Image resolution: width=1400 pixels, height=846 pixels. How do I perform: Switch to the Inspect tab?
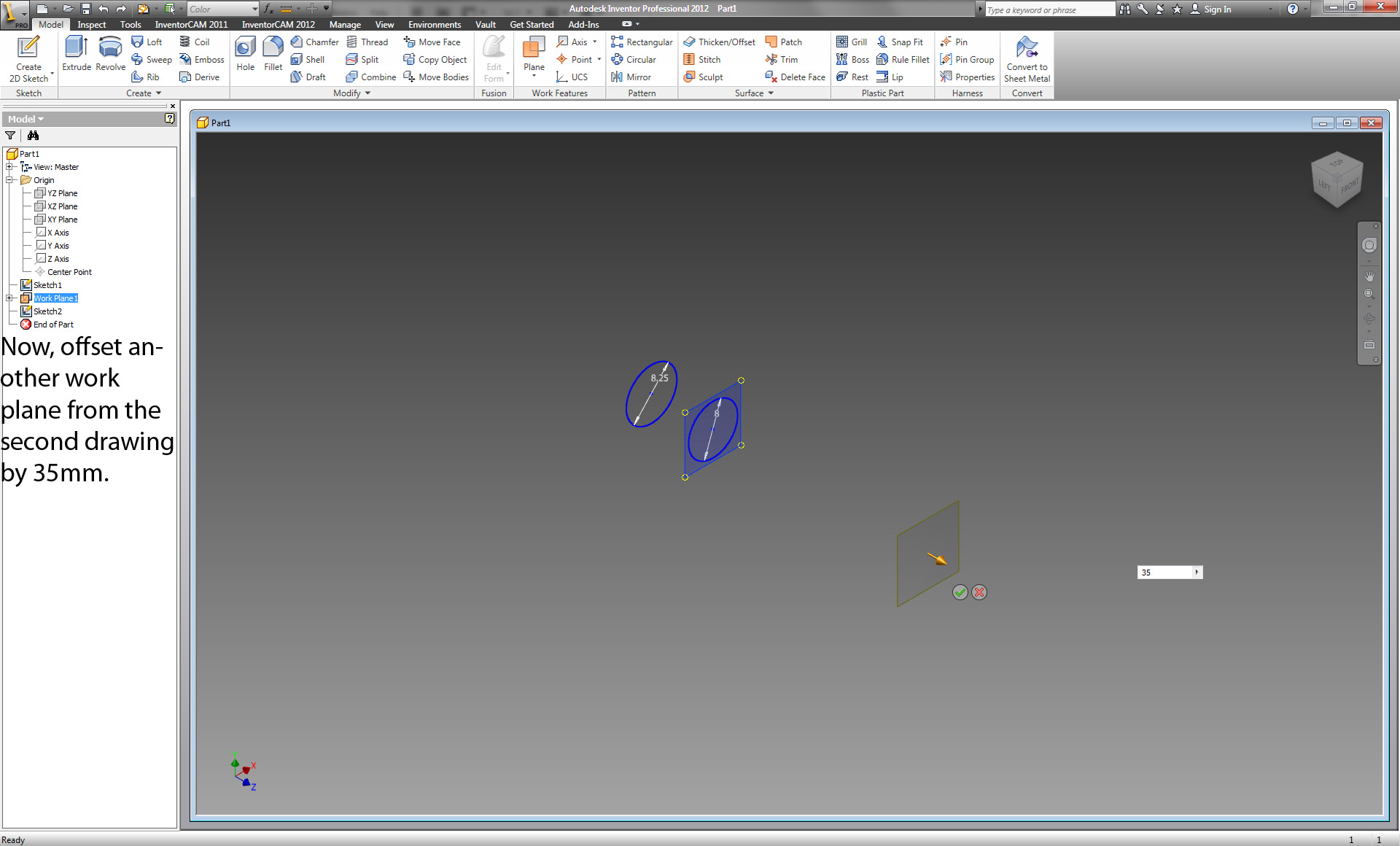(92, 25)
